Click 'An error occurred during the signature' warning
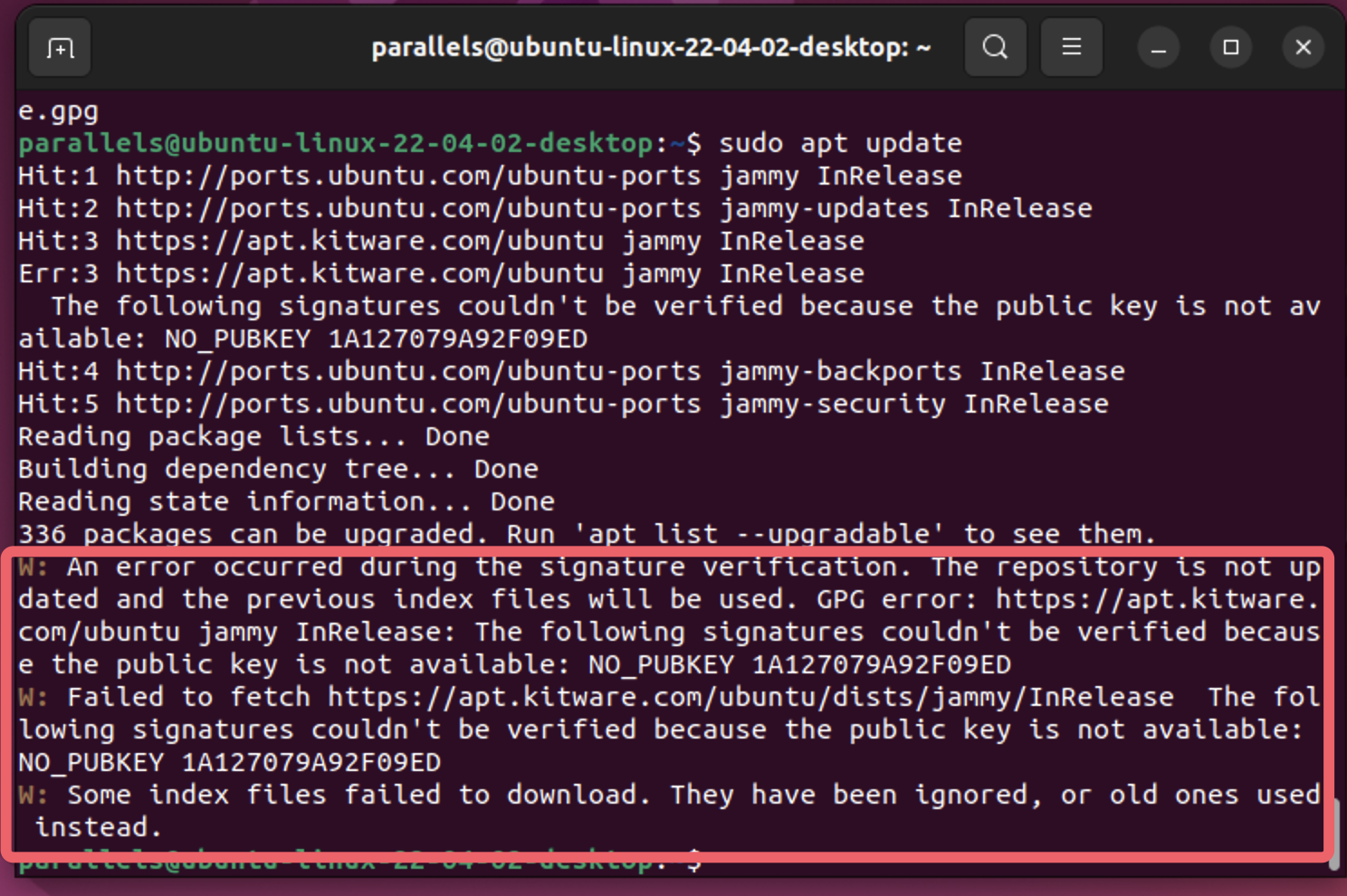The height and width of the screenshot is (896, 1347). pos(670,615)
